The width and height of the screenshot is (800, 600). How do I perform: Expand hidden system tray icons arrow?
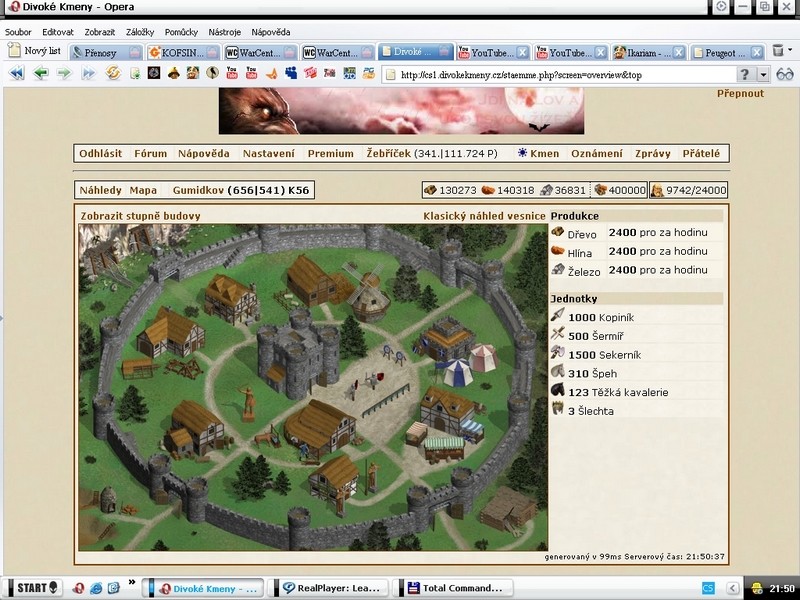735,587
